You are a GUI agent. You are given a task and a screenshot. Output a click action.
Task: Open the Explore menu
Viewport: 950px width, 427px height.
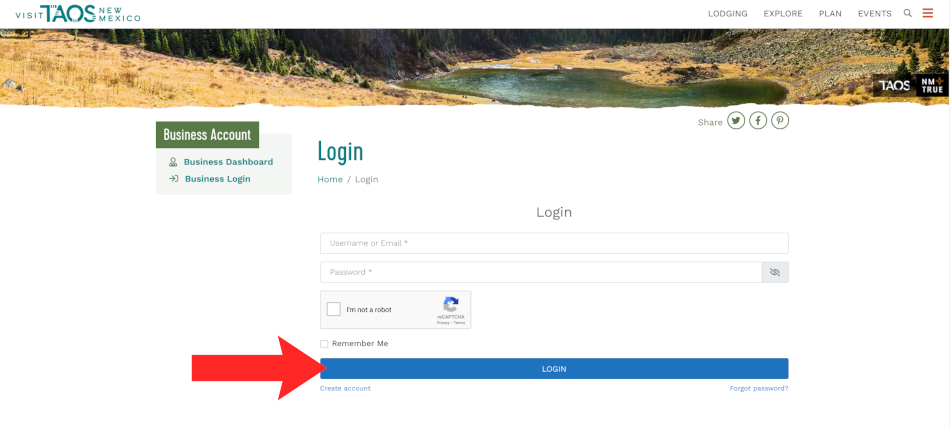[x=783, y=13]
